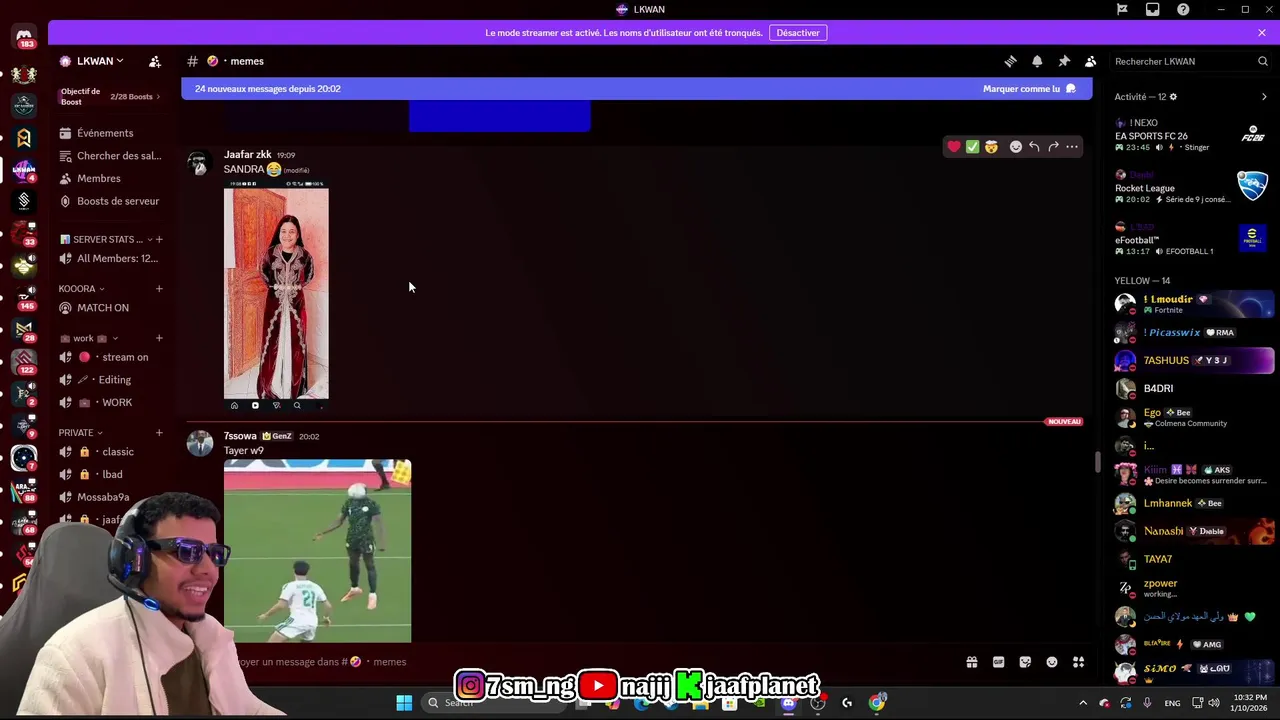
Task: Open Événements in sidebar
Action: (110, 133)
